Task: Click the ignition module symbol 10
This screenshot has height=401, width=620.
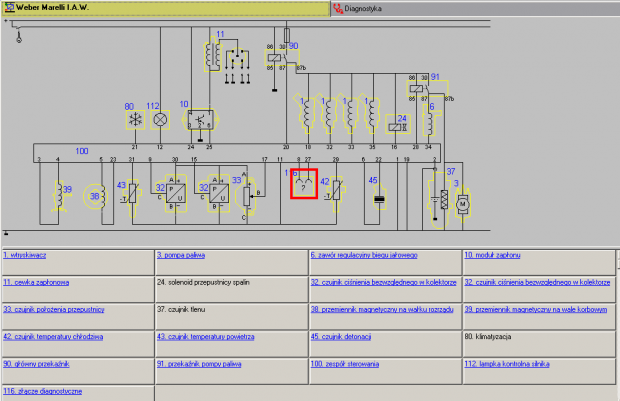Action: pos(200,120)
